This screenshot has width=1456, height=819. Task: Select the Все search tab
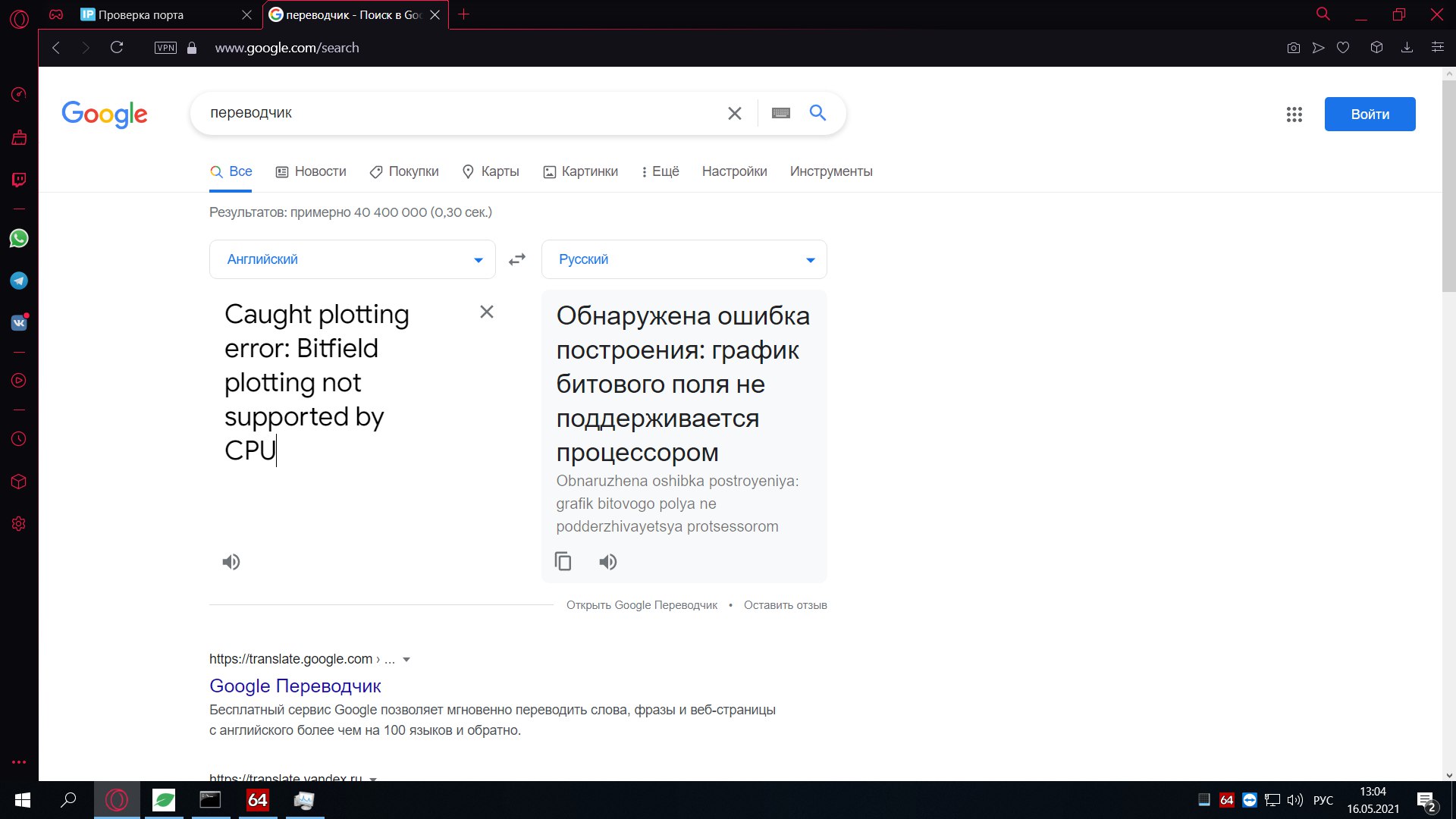pos(231,171)
